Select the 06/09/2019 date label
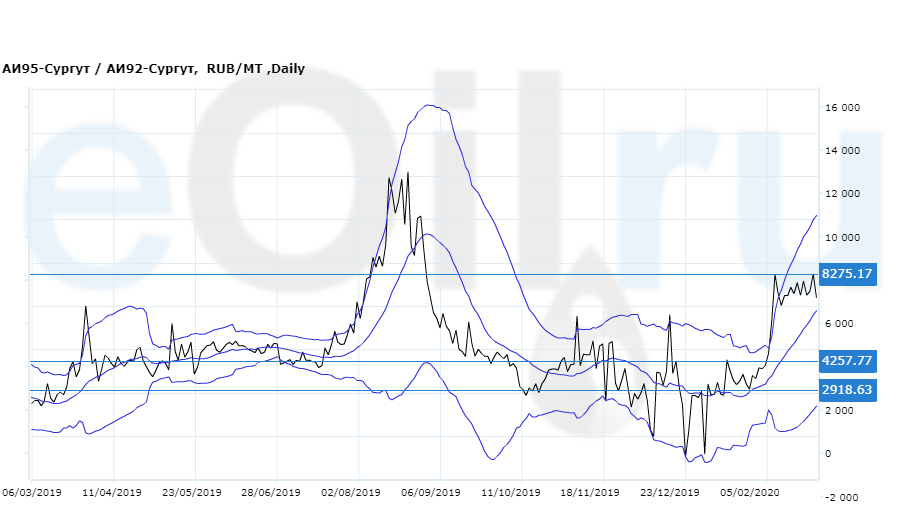This screenshot has width=909, height=509. [x=431, y=493]
